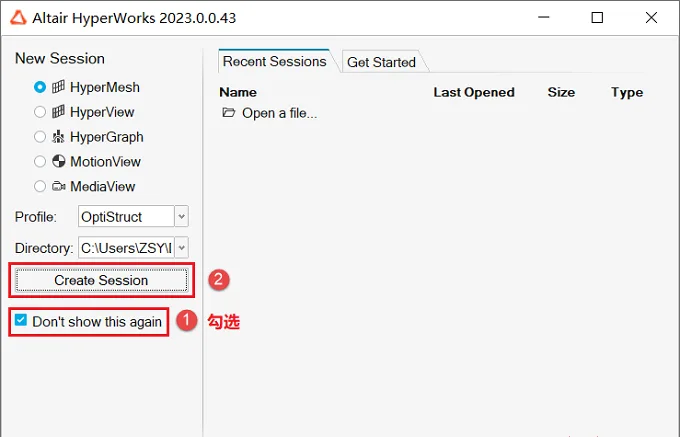Select the HyperMesh radio button
The image size is (680, 437).
click(x=40, y=87)
